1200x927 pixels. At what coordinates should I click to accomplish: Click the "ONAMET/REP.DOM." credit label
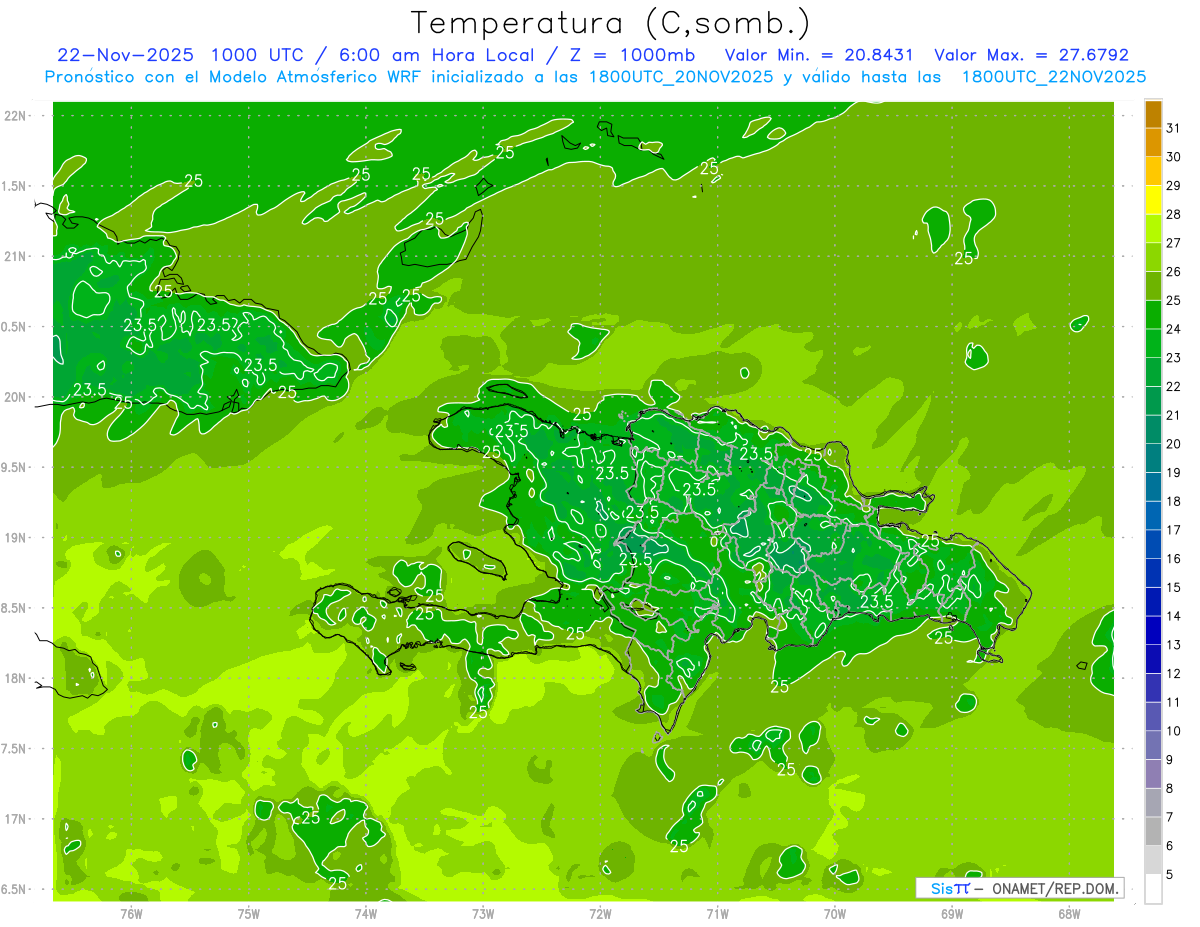1056,888
